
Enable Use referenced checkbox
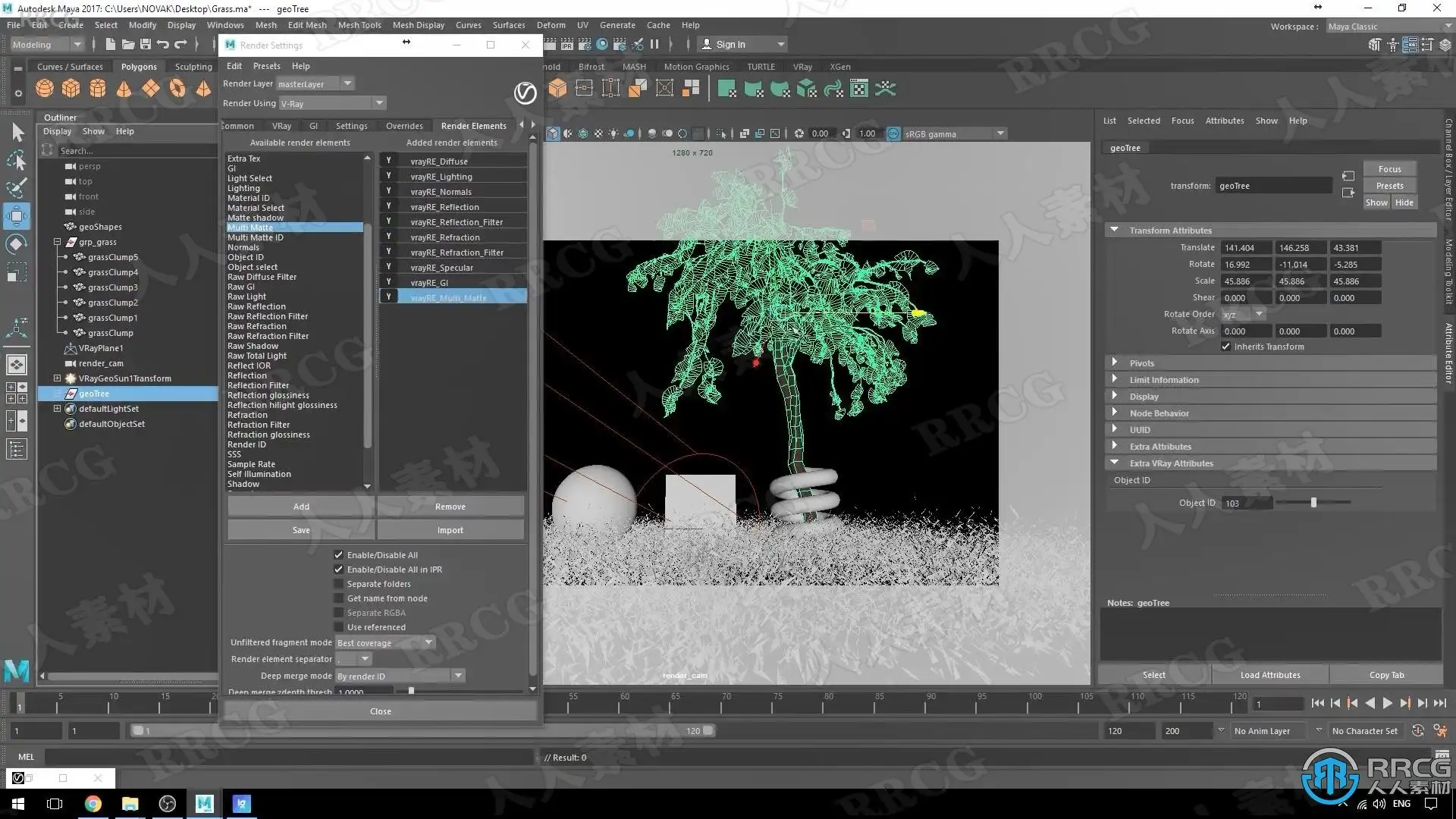(339, 627)
